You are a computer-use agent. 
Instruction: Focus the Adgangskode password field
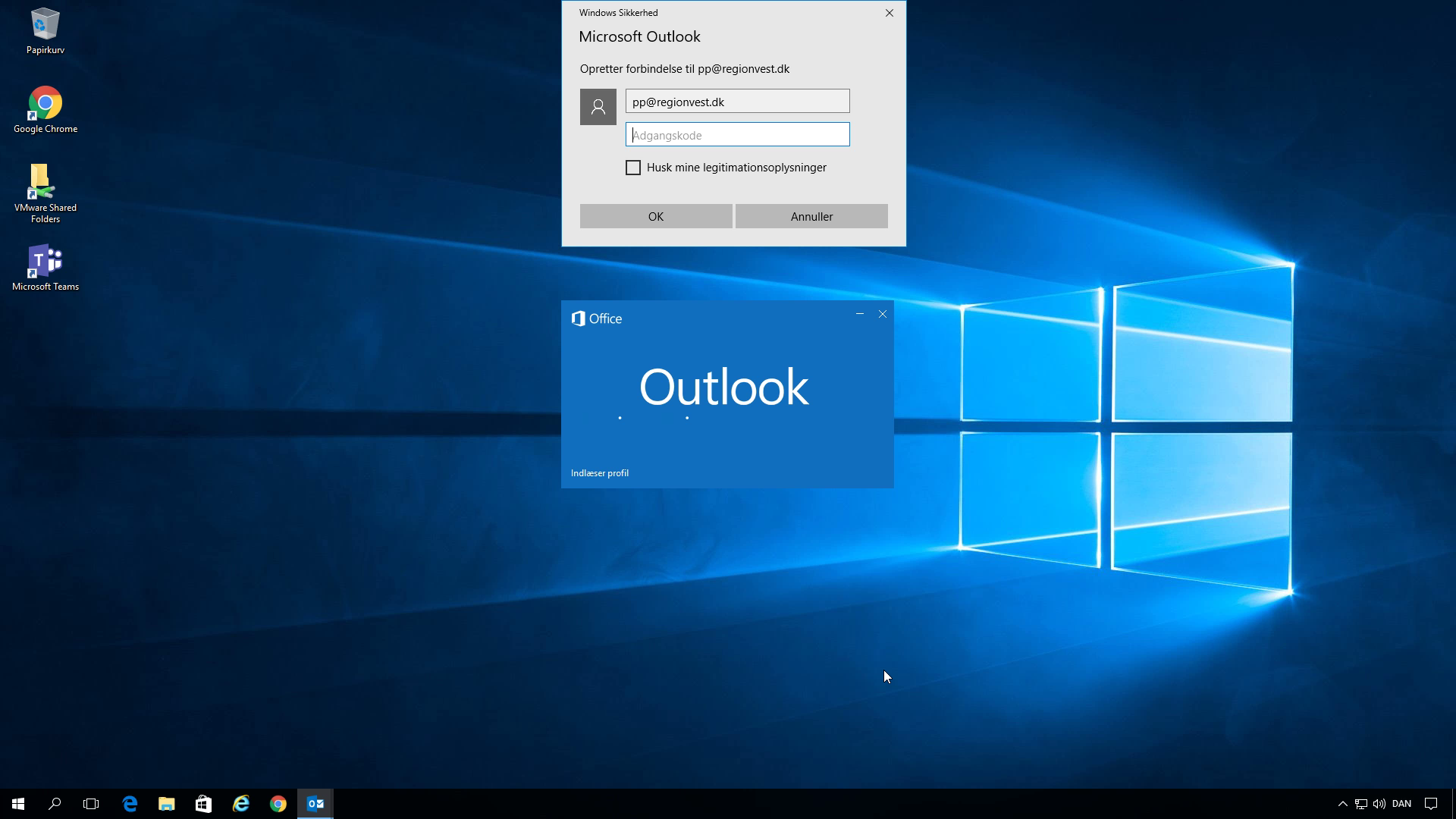(x=737, y=135)
